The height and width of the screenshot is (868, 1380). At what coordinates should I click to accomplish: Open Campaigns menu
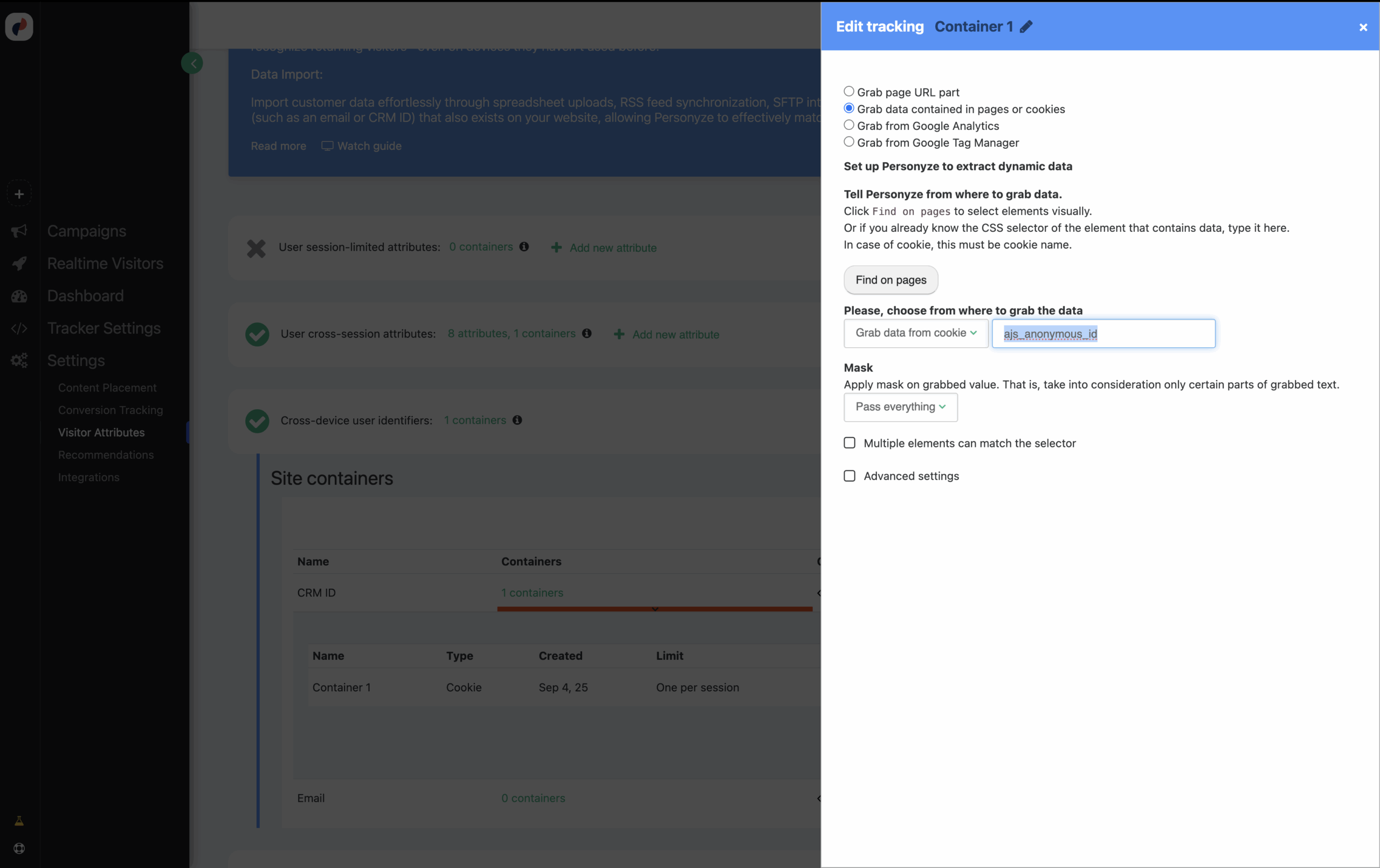click(x=87, y=231)
